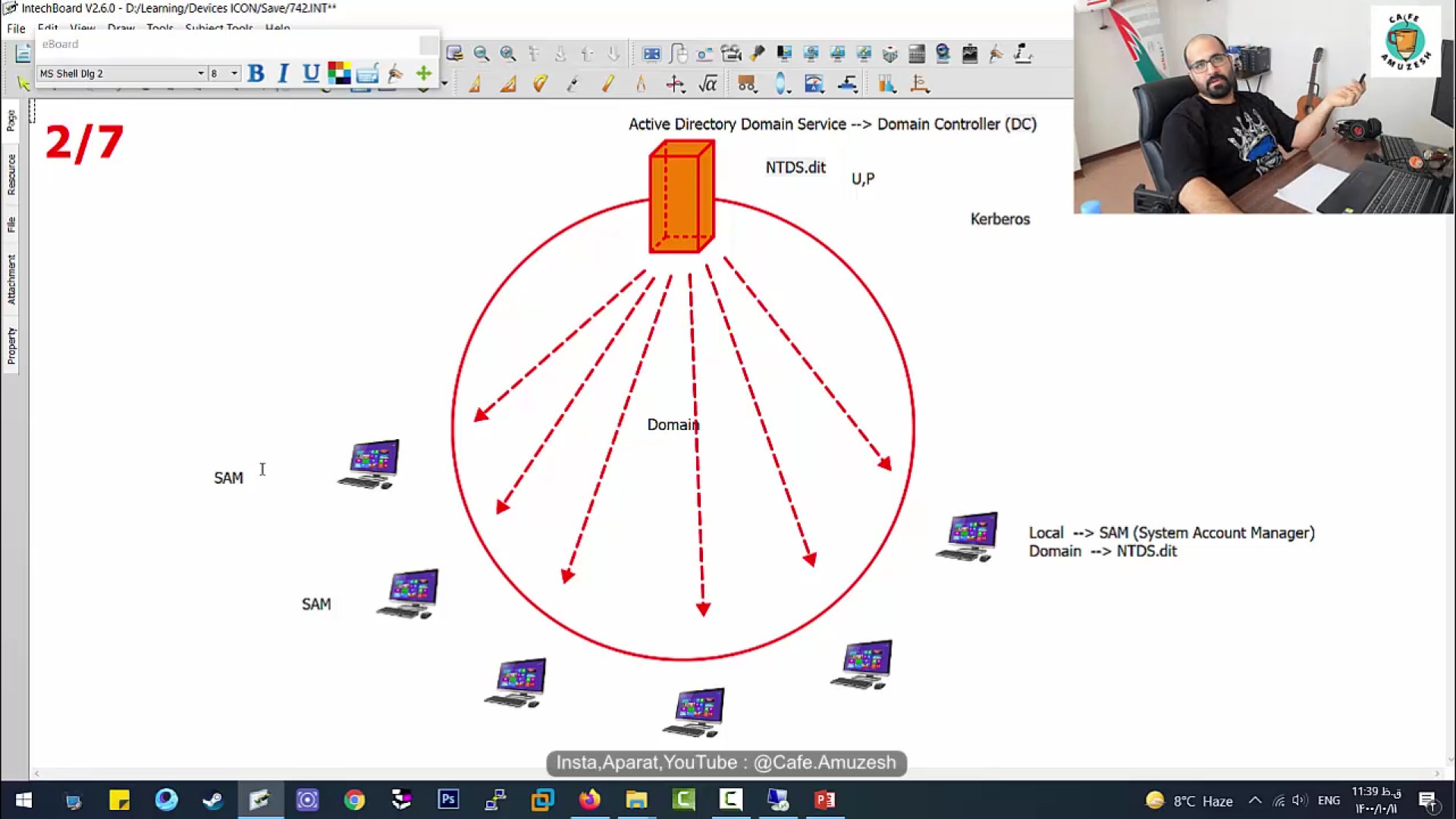Click the page list icon beside zoom tools
The width and height of the screenshot is (1456, 819).
coord(454,53)
